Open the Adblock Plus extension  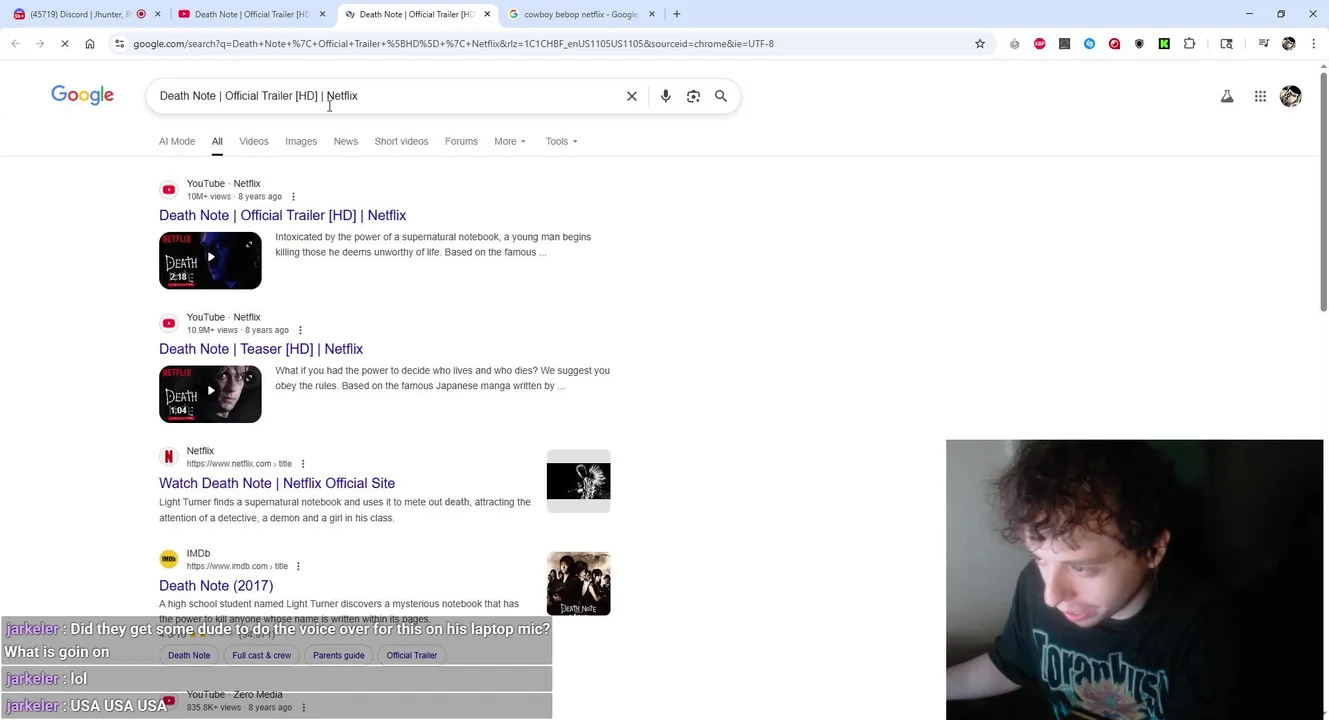pyautogui.click(x=1040, y=44)
